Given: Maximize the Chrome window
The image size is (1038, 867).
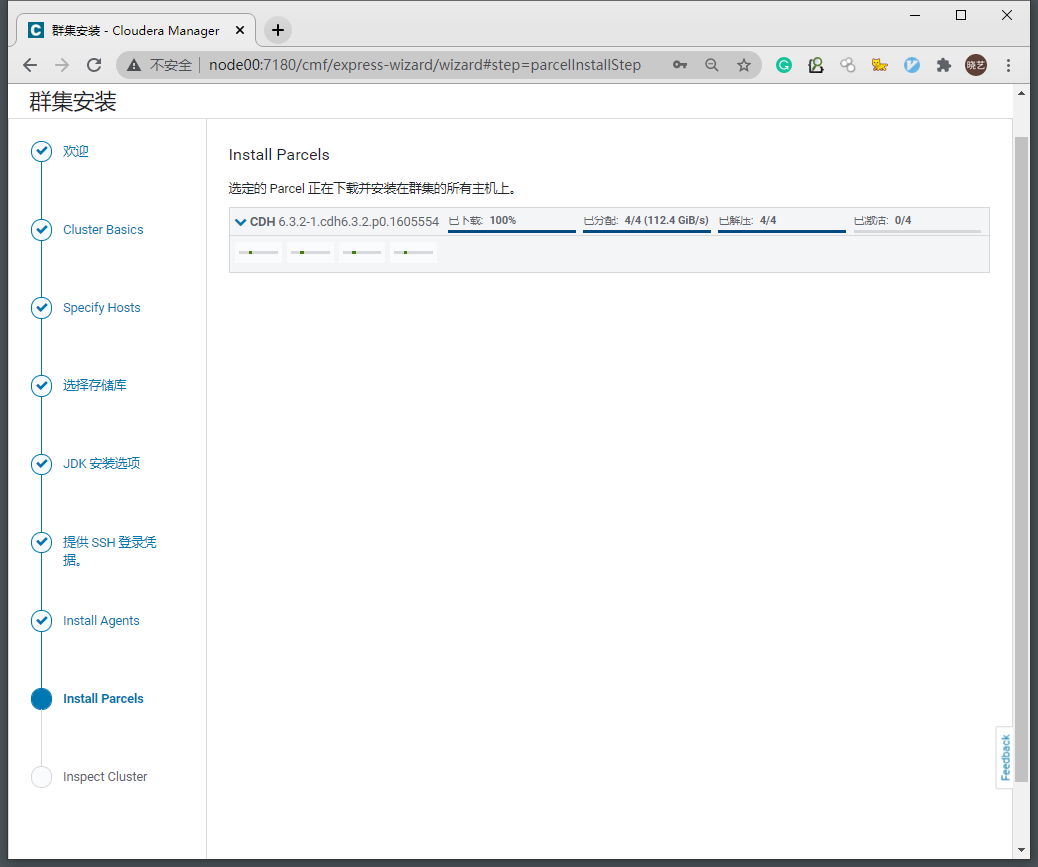Looking at the screenshot, I should (961, 15).
